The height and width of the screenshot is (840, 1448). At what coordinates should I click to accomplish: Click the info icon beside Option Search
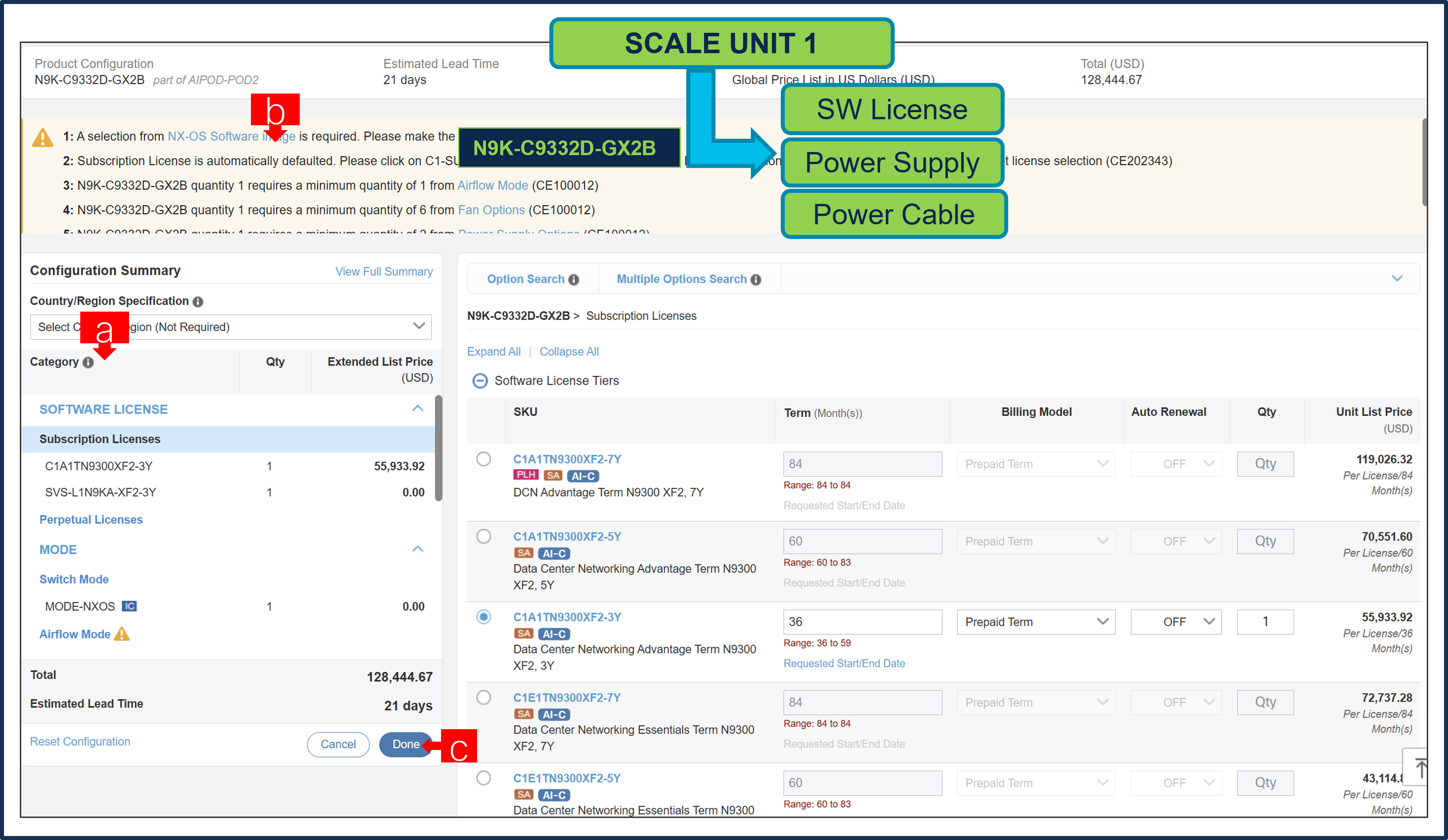point(574,279)
